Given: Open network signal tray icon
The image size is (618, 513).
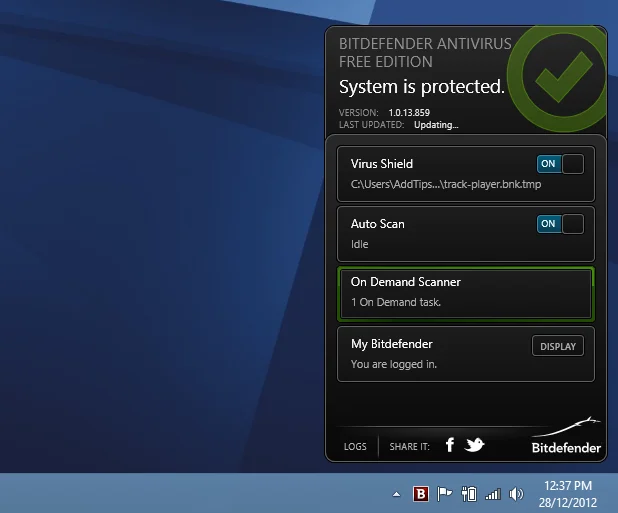Looking at the screenshot, I should coord(493,494).
